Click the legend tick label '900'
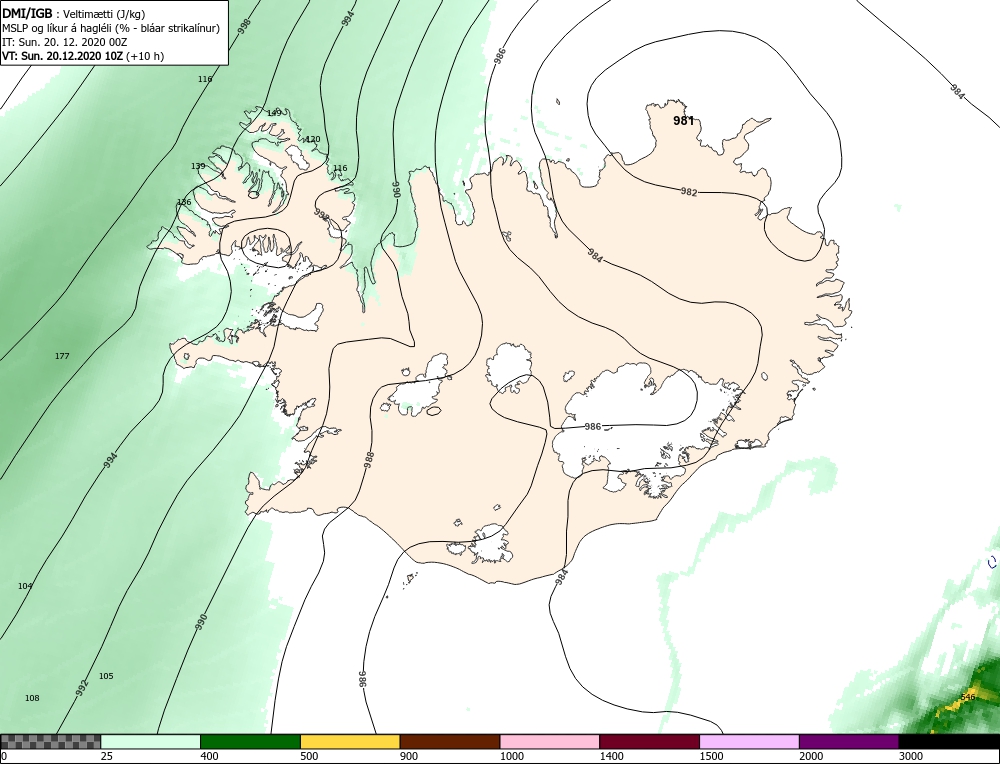 pos(409,756)
